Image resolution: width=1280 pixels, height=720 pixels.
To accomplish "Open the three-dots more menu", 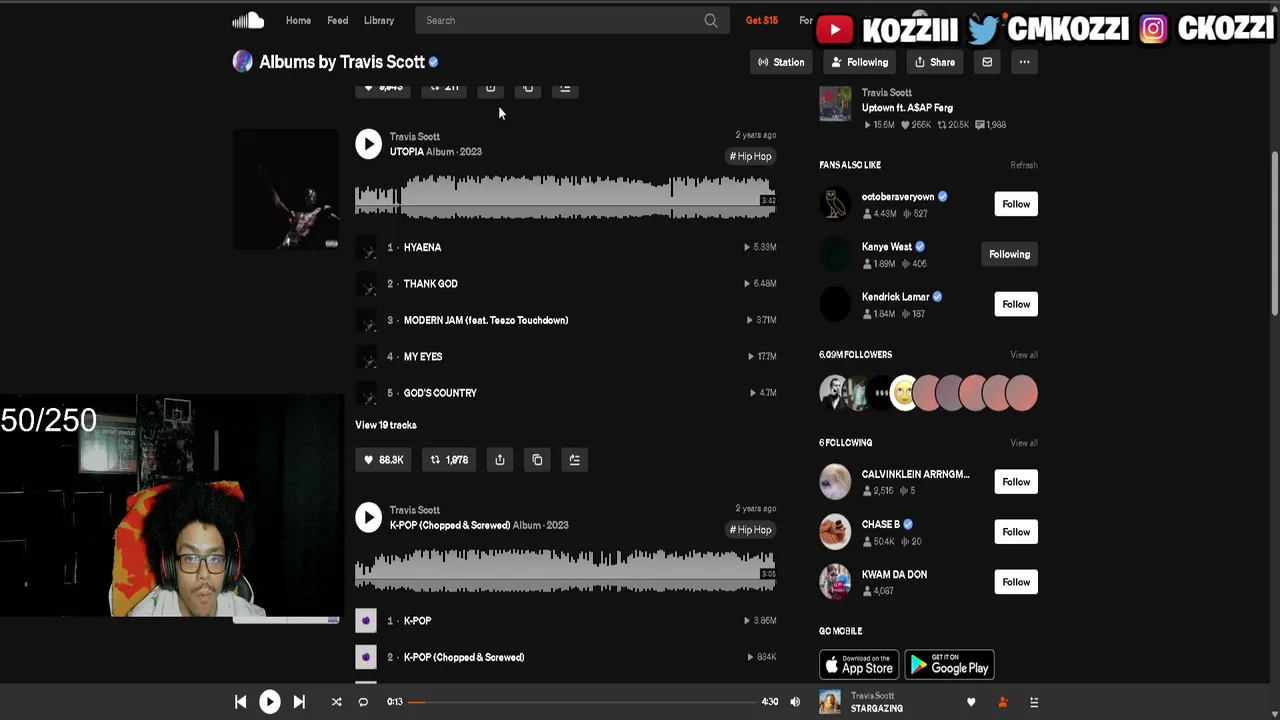I will 1024,62.
